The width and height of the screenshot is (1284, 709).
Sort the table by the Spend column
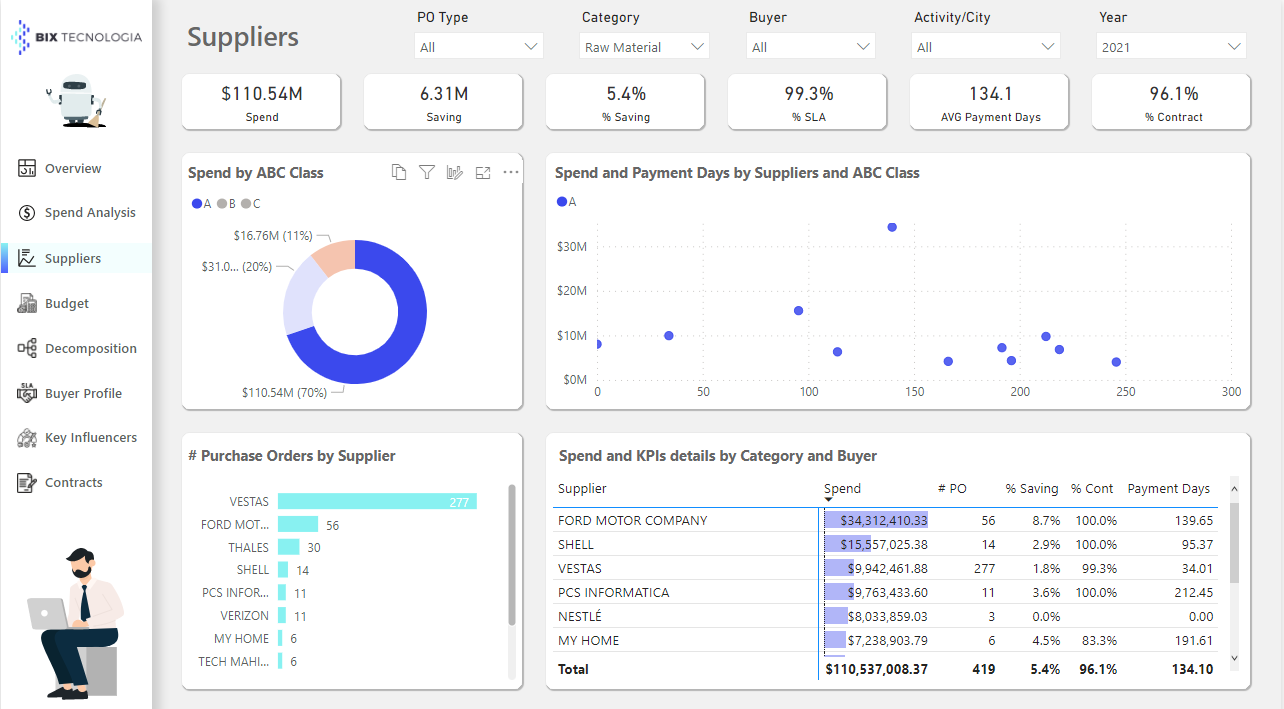tap(842, 488)
